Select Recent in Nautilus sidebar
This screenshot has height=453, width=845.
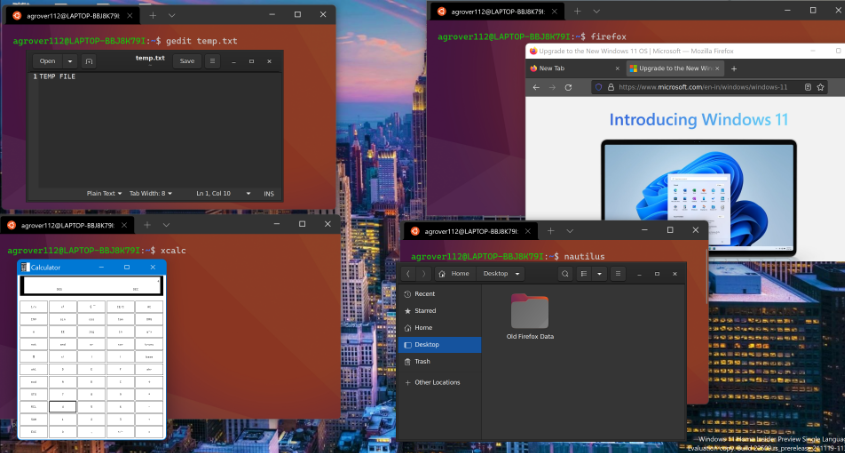click(x=439, y=294)
